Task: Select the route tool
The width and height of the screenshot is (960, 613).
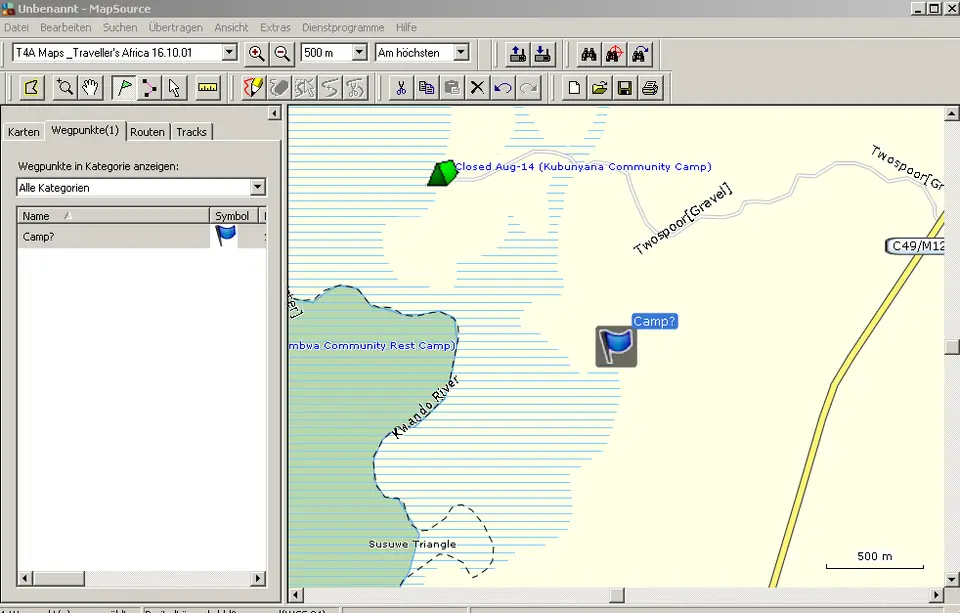Action: 149,88
